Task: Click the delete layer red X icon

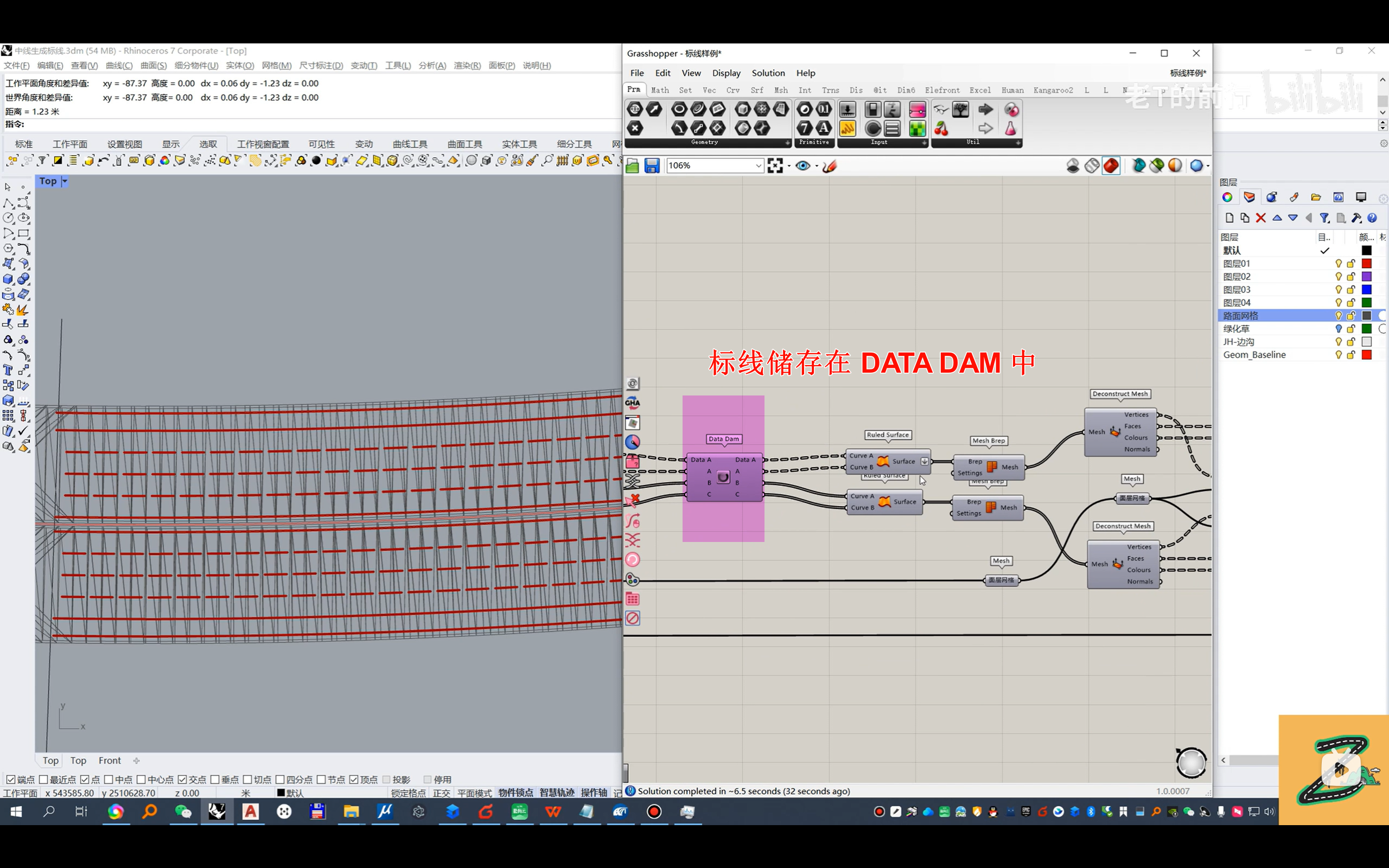Action: pos(1260,218)
